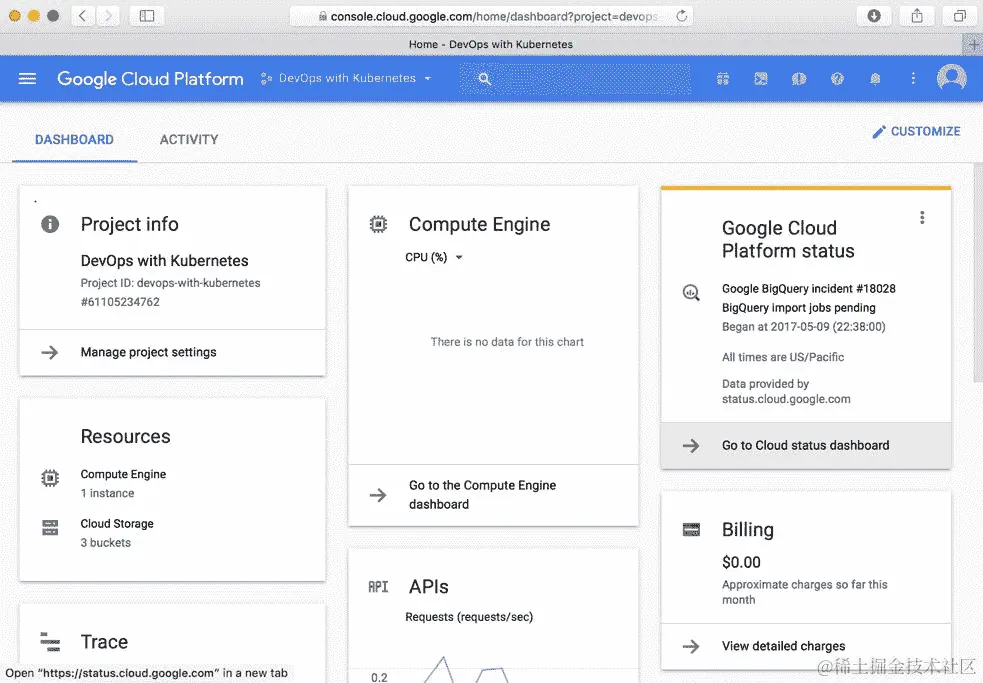Open Cloud Storage resource row
The height and width of the screenshot is (683, 983).
(117, 532)
